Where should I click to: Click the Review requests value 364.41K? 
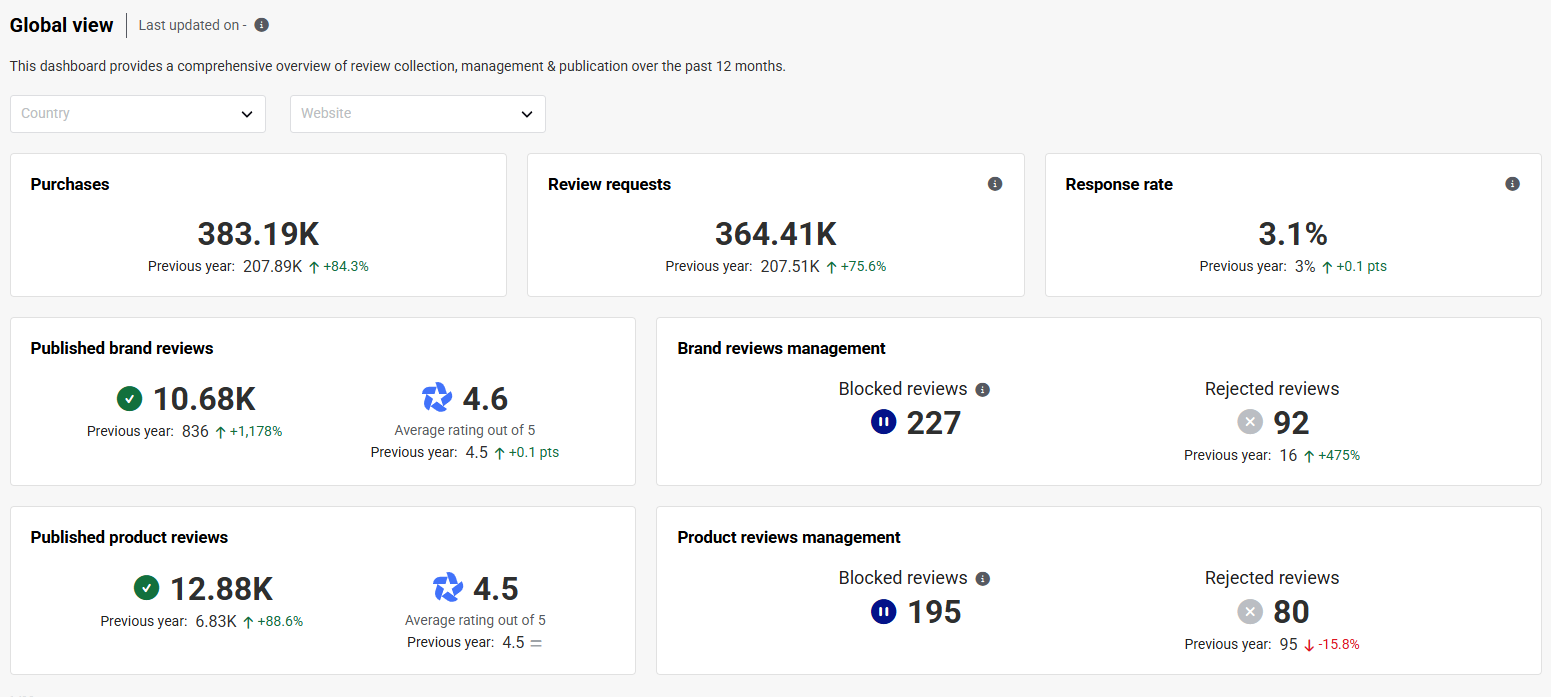tap(775, 234)
